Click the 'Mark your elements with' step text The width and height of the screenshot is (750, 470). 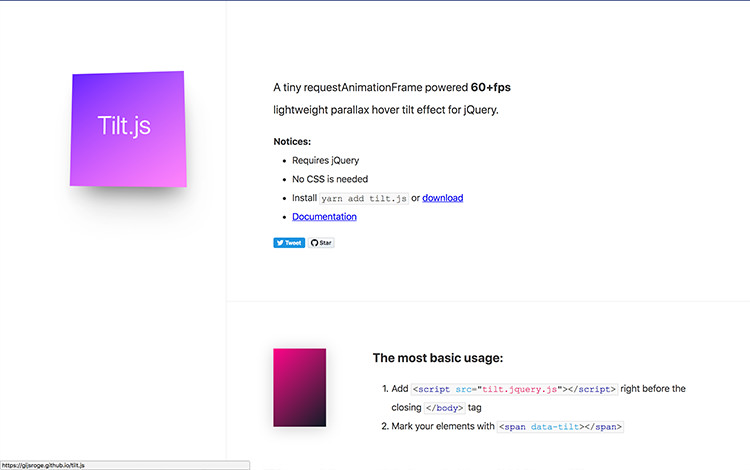(x=443, y=427)
